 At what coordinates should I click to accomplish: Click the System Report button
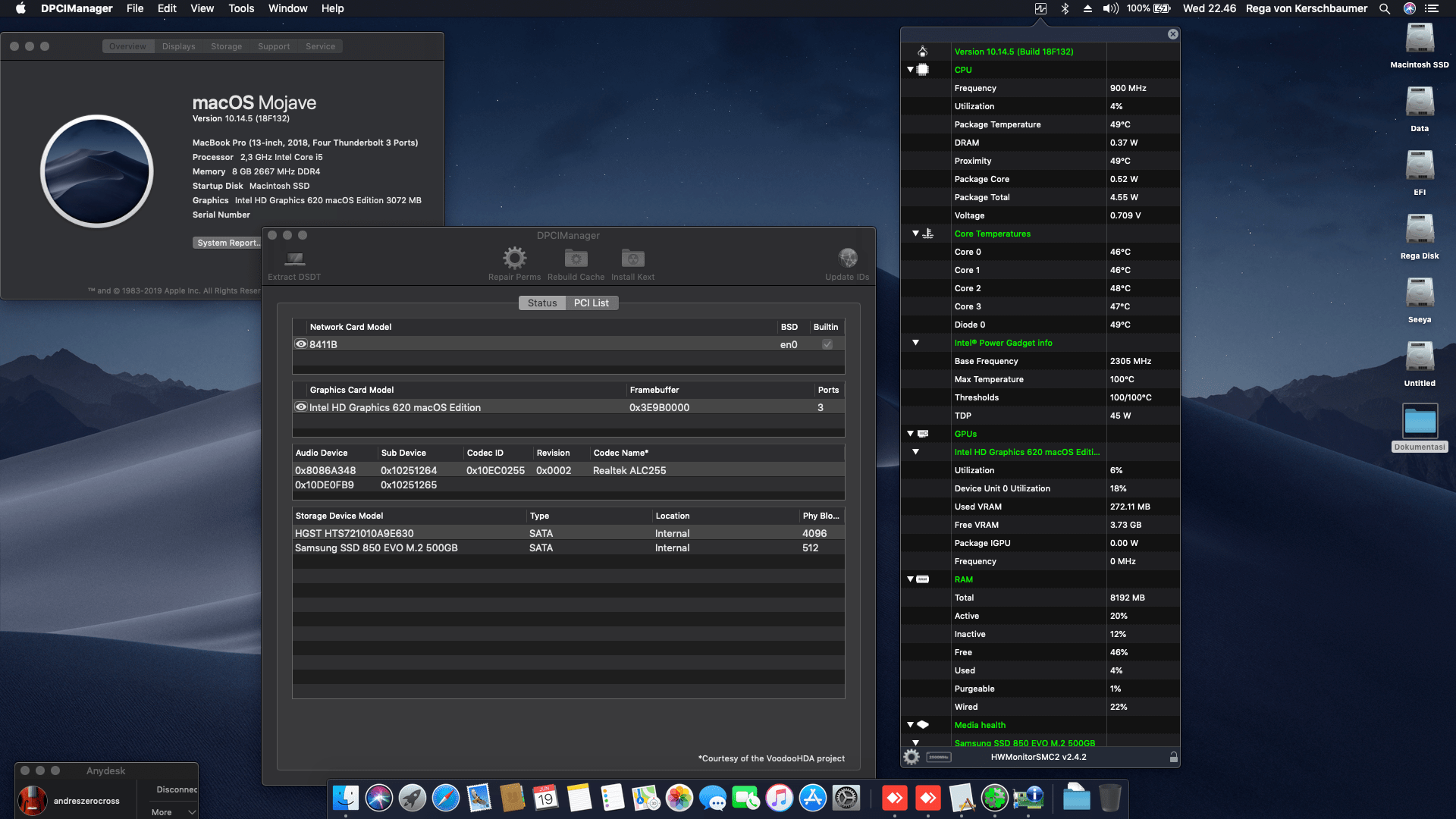coord(227,243)
